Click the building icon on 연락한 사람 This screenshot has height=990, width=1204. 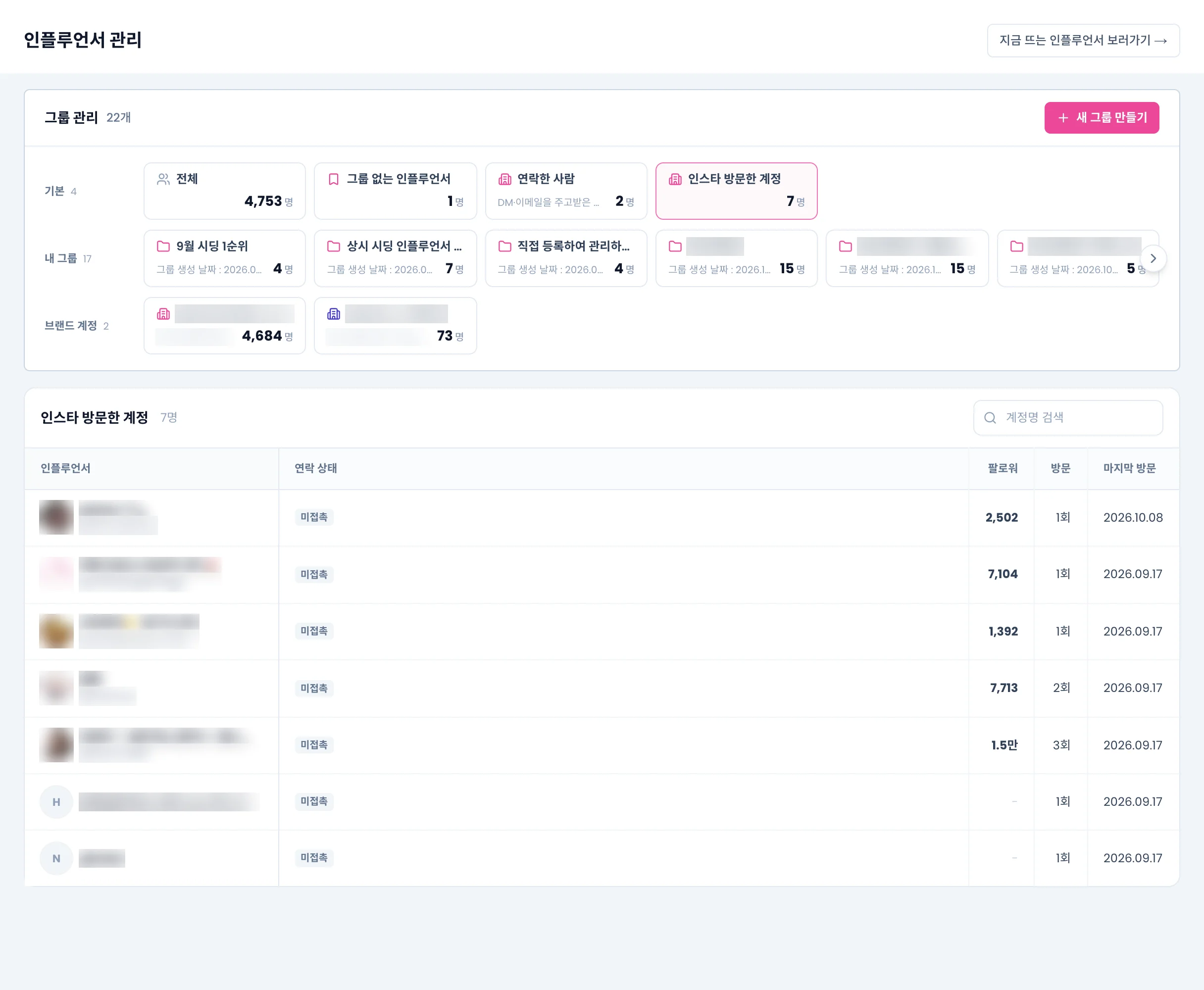pos(505,179)
